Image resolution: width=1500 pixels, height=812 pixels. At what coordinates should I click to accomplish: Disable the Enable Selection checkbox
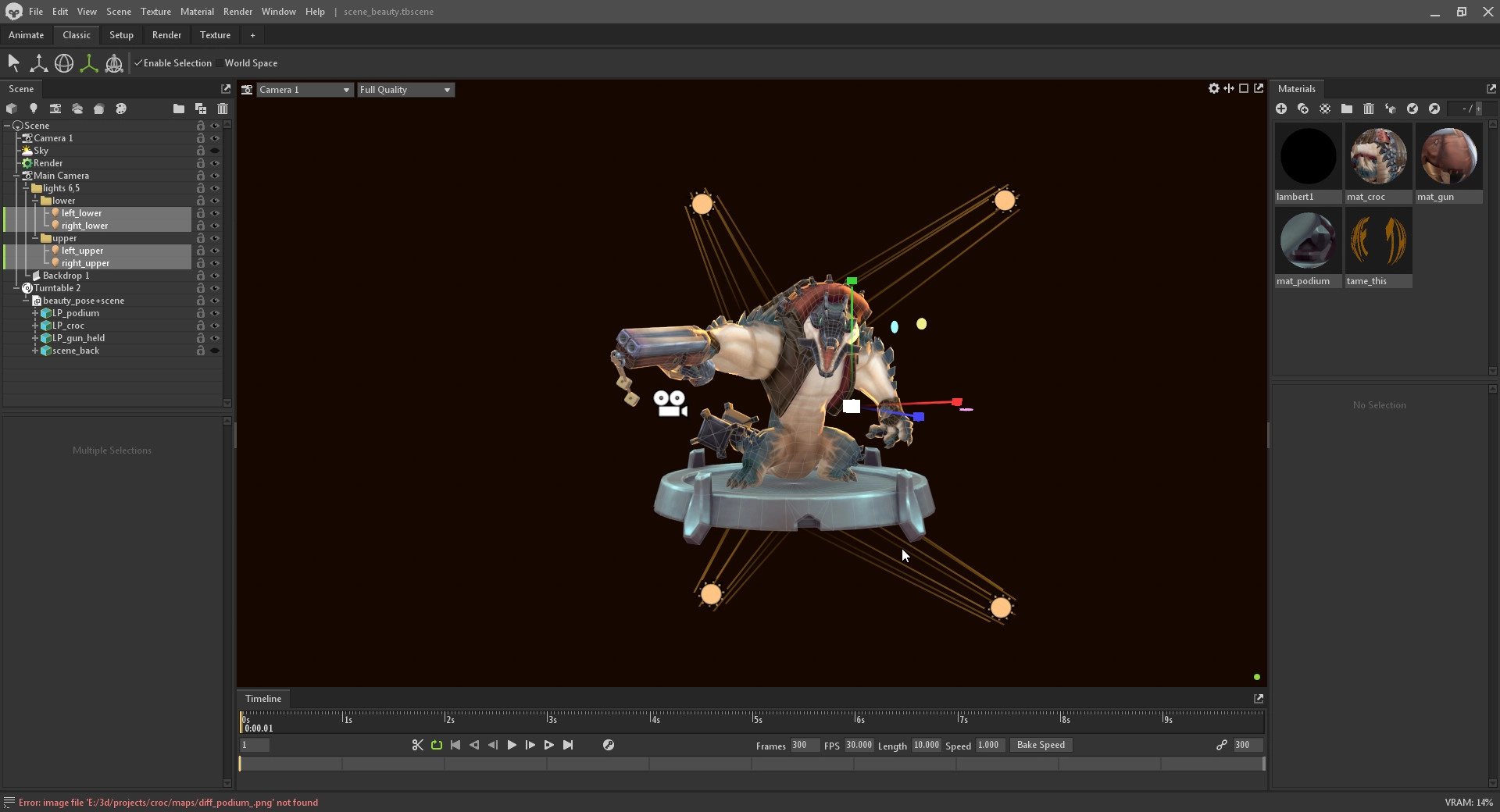click(x=138, y=63)
